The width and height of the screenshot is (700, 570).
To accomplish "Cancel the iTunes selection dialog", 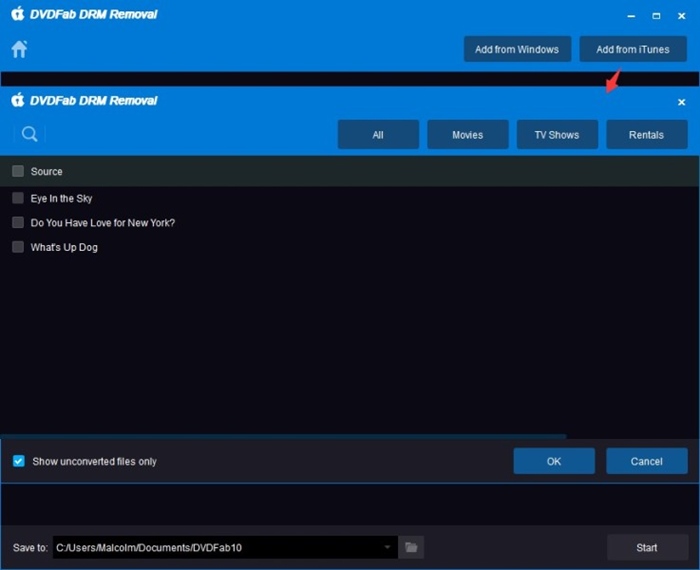I will pyautogui.click(x=646, y=461).
